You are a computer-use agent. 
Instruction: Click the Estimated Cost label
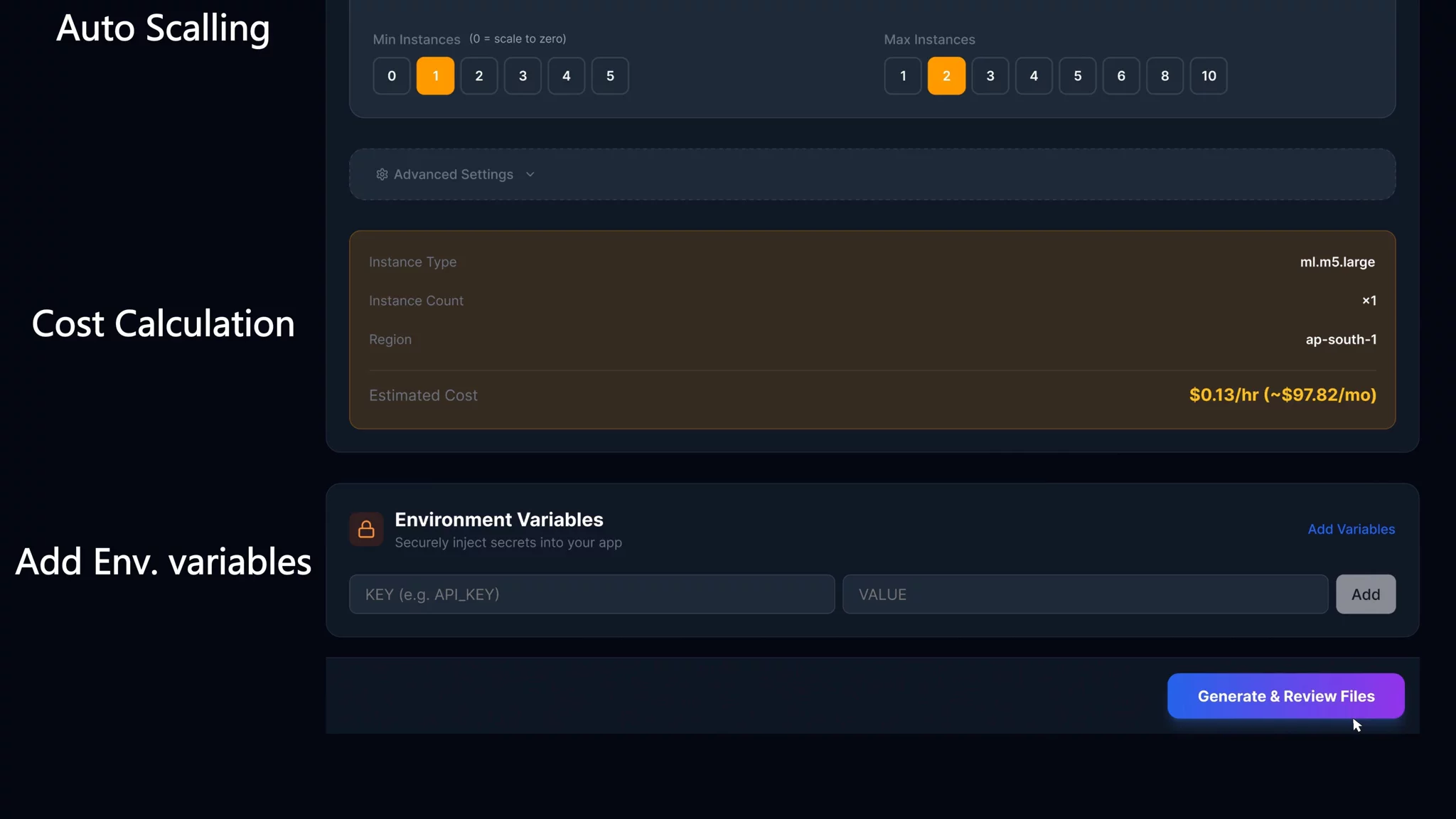pyautogui.click(x=423, y=395)
